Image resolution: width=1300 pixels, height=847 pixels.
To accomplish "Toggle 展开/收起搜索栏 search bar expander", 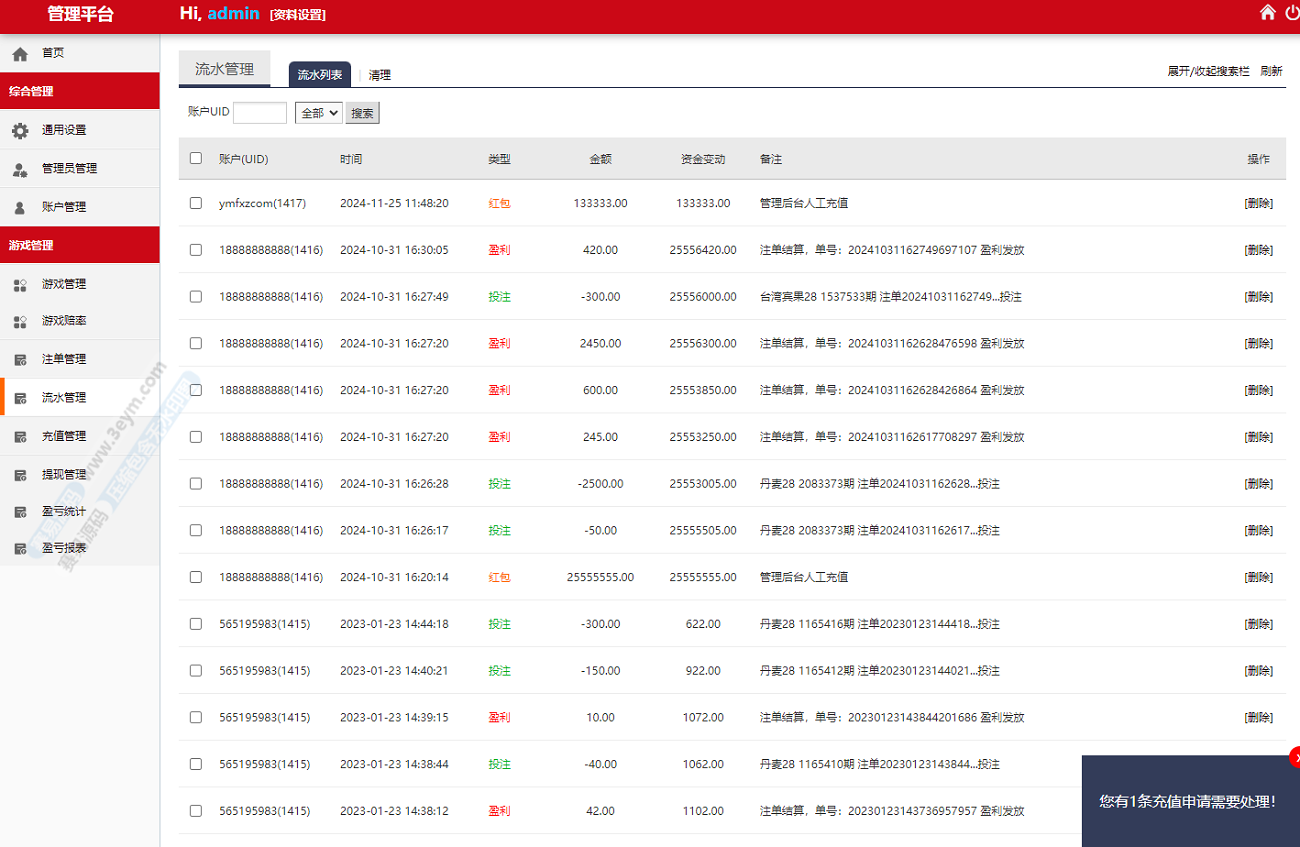I will pos(1208,71).
